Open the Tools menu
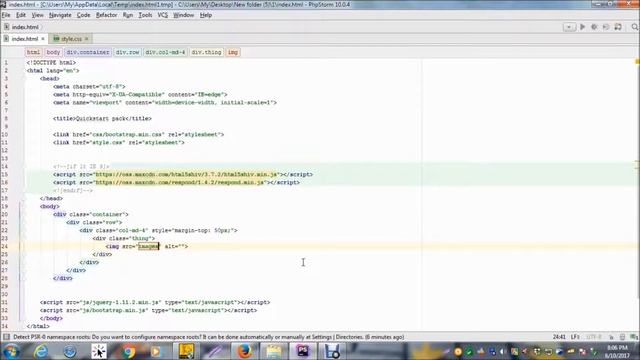The height and width of the screenshot is (360, 640). click(145, 15)
